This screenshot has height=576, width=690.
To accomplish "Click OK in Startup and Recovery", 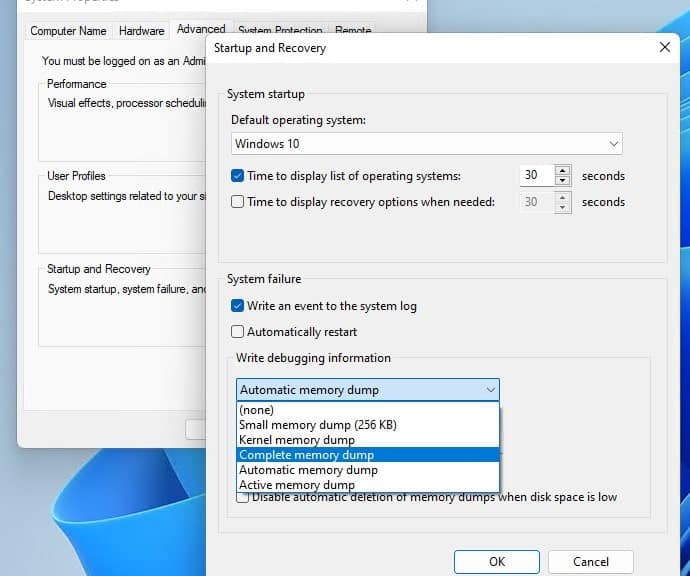I will click(497, 561).
